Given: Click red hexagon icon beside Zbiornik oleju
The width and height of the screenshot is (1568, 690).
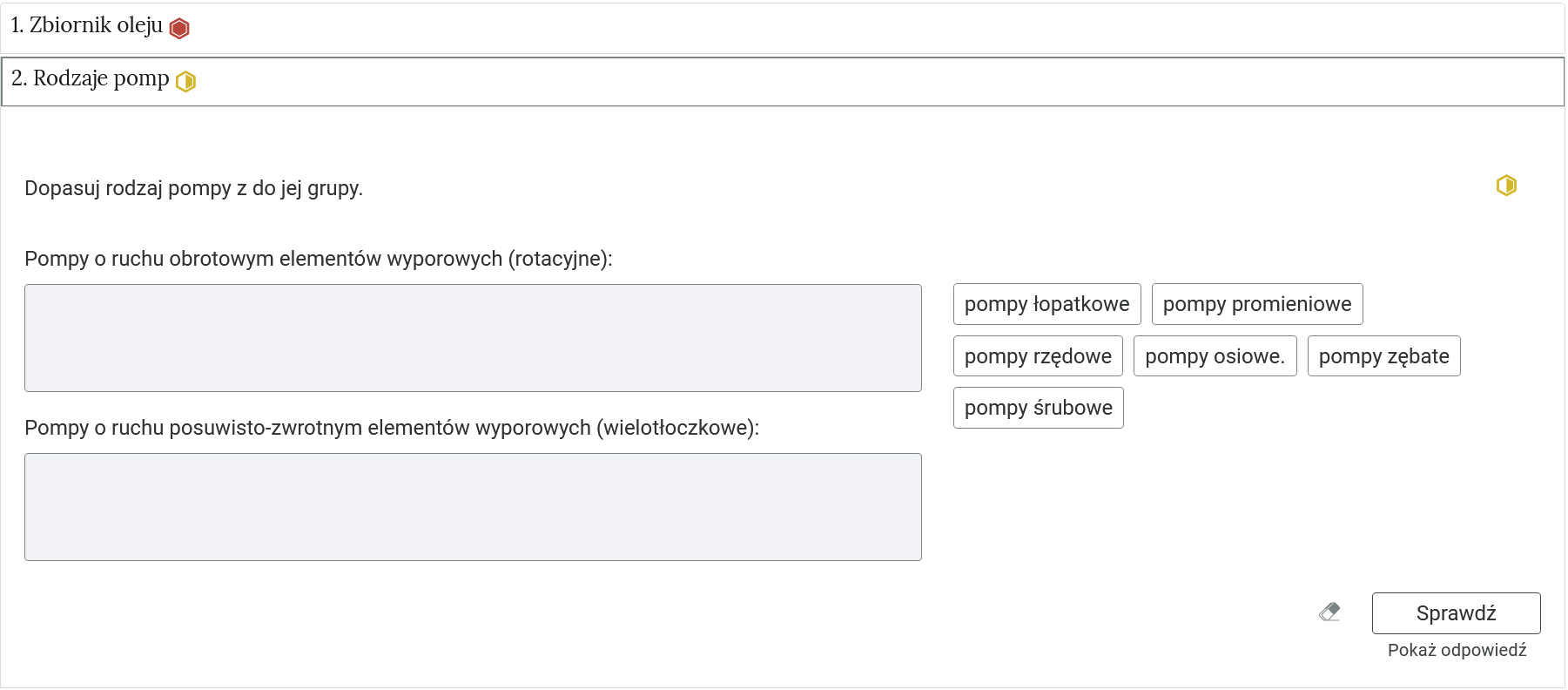Looking at the screenshot, I should click(x=179, y=29).
